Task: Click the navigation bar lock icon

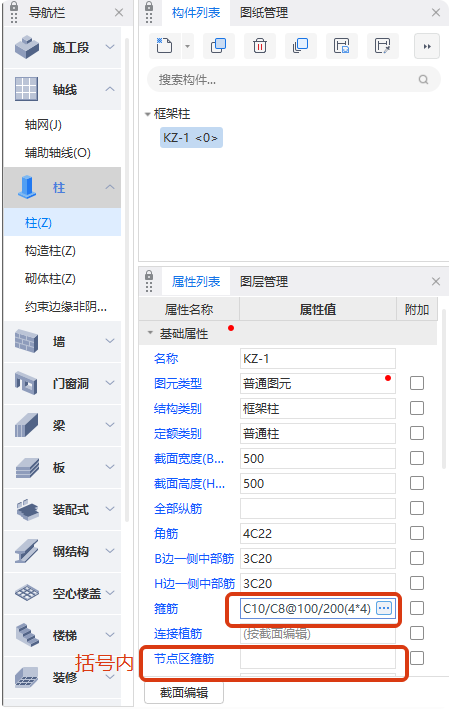Action: coord(14,7)
